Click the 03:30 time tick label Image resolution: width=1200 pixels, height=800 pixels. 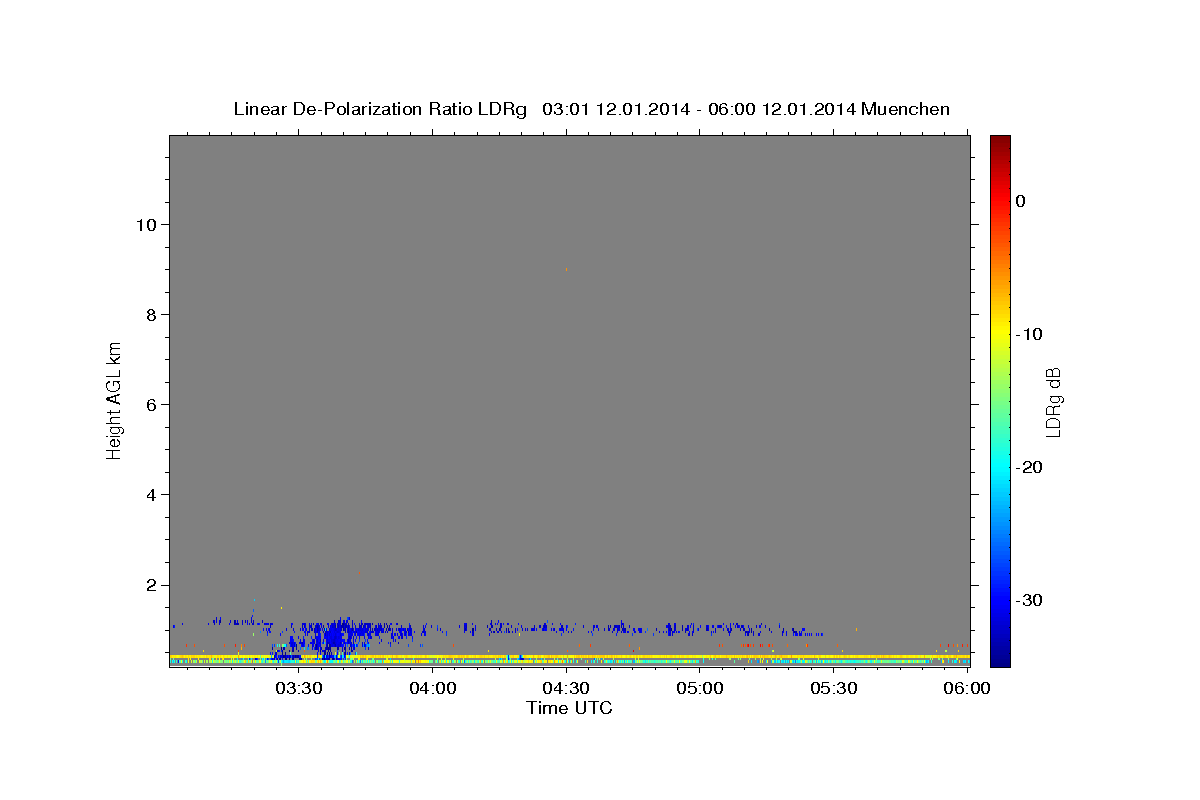298,688
